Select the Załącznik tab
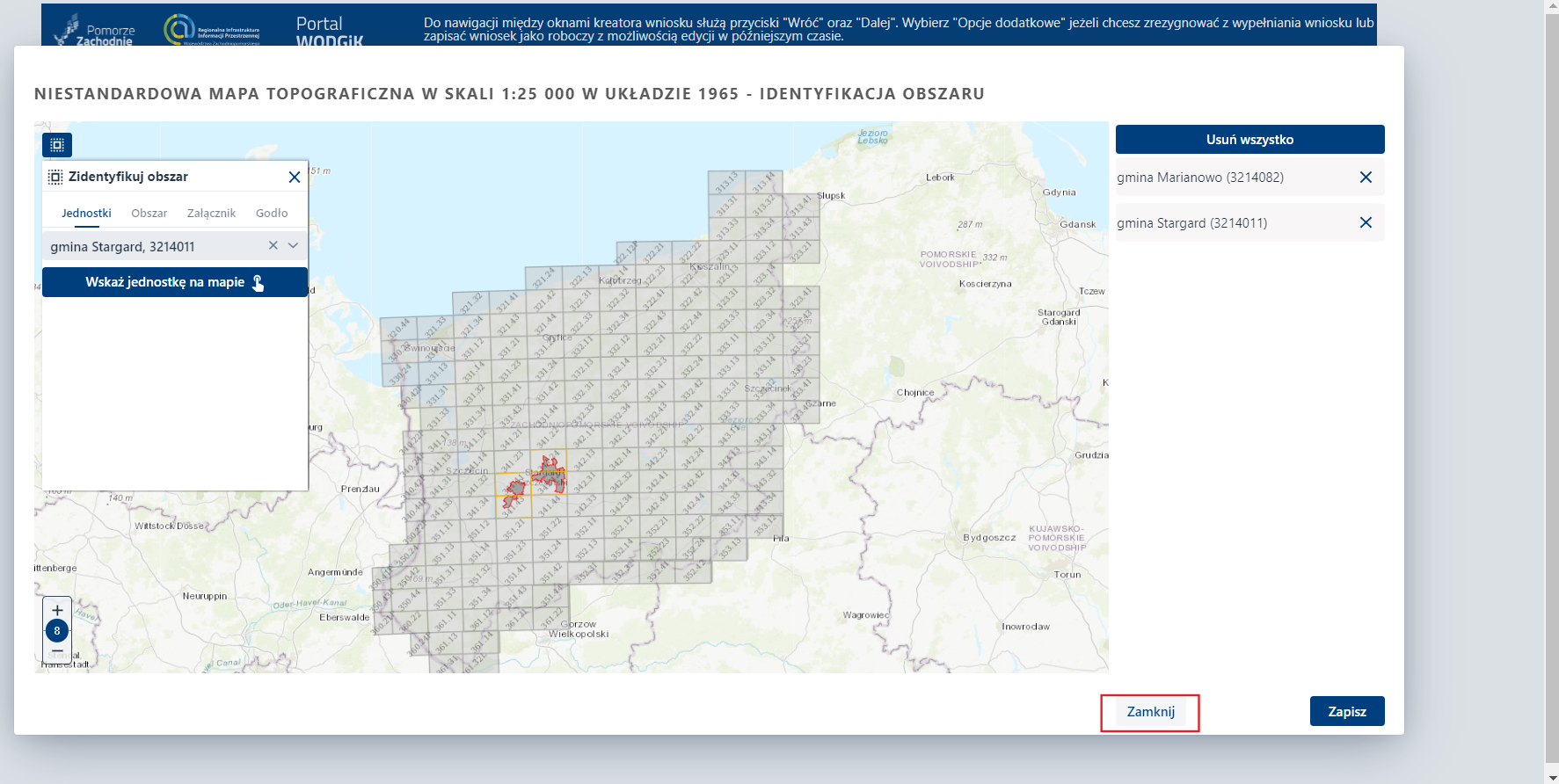The image size is (1559, 784). click(211, 214)
